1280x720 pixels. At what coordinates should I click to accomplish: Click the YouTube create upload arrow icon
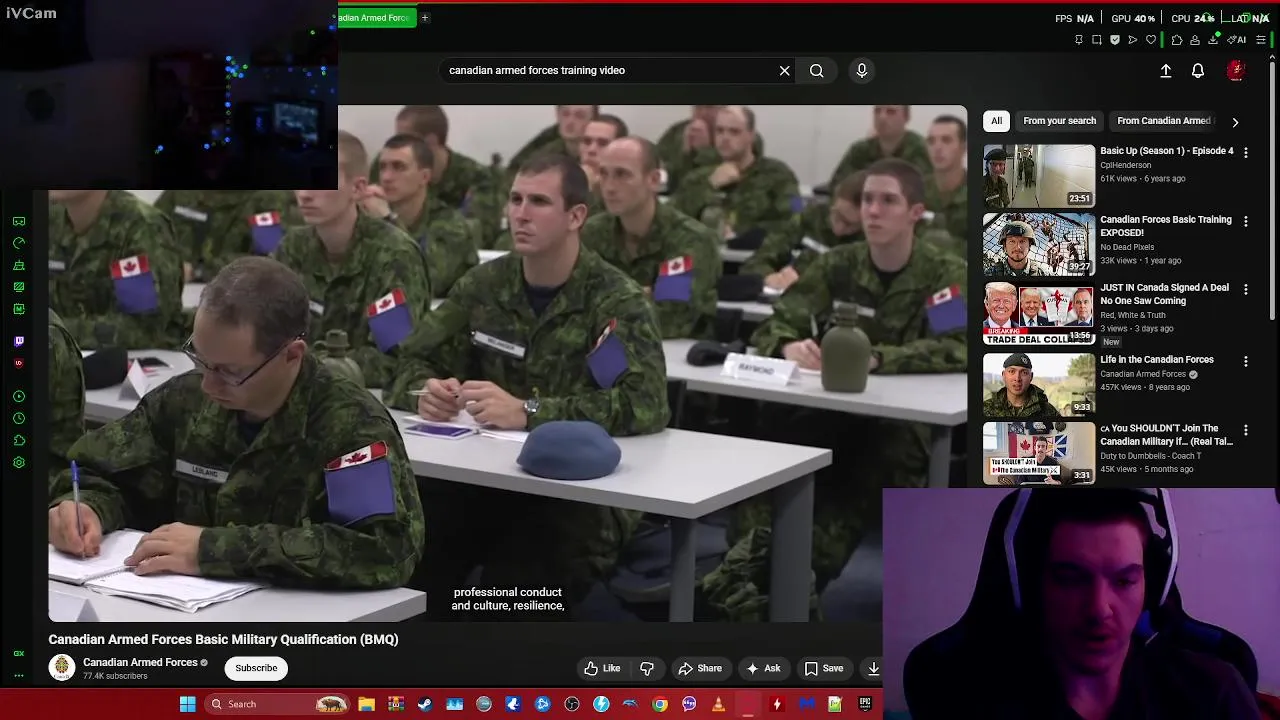(x=1166, y=70)
